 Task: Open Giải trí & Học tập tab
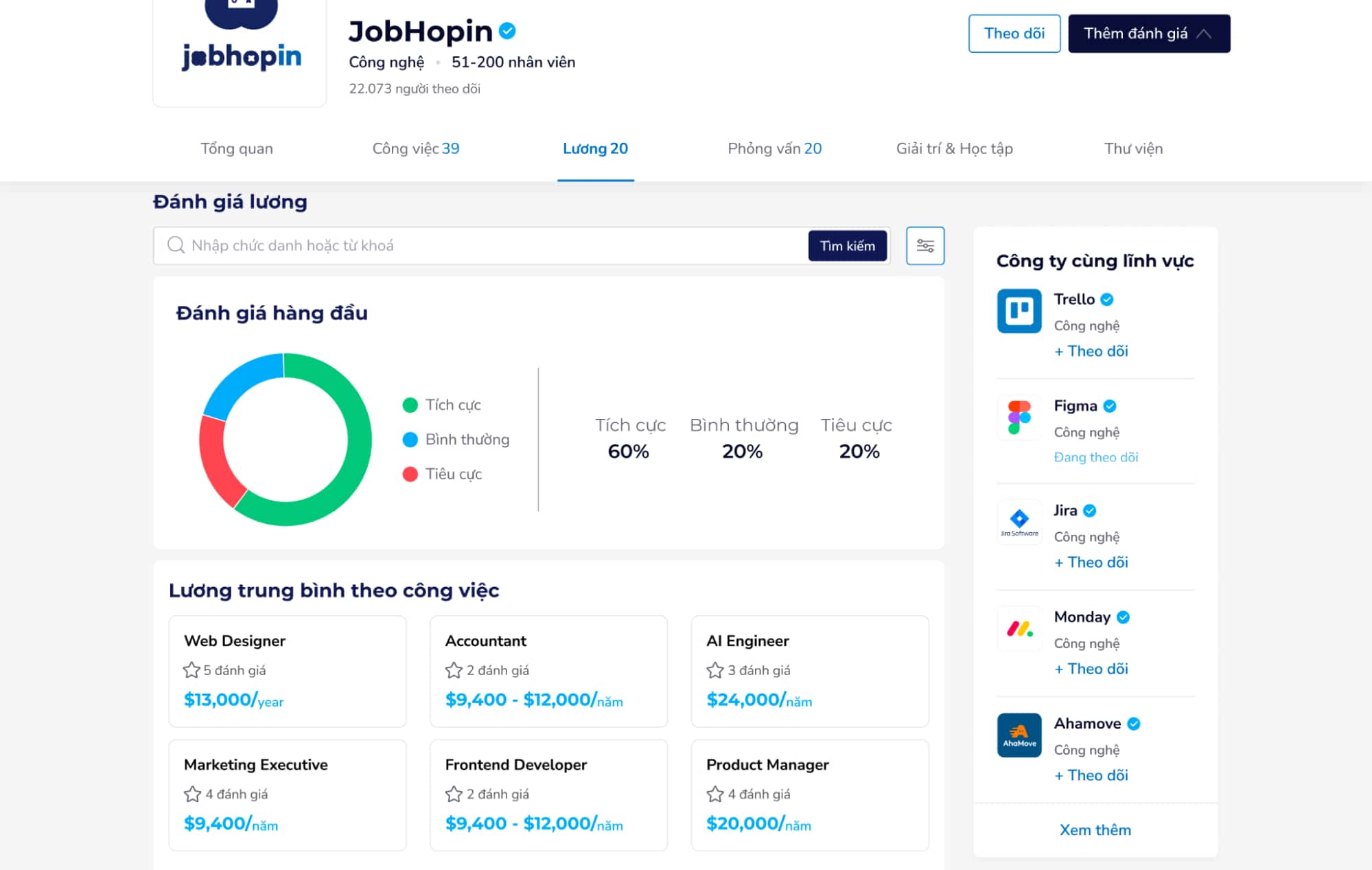point(954,148)
